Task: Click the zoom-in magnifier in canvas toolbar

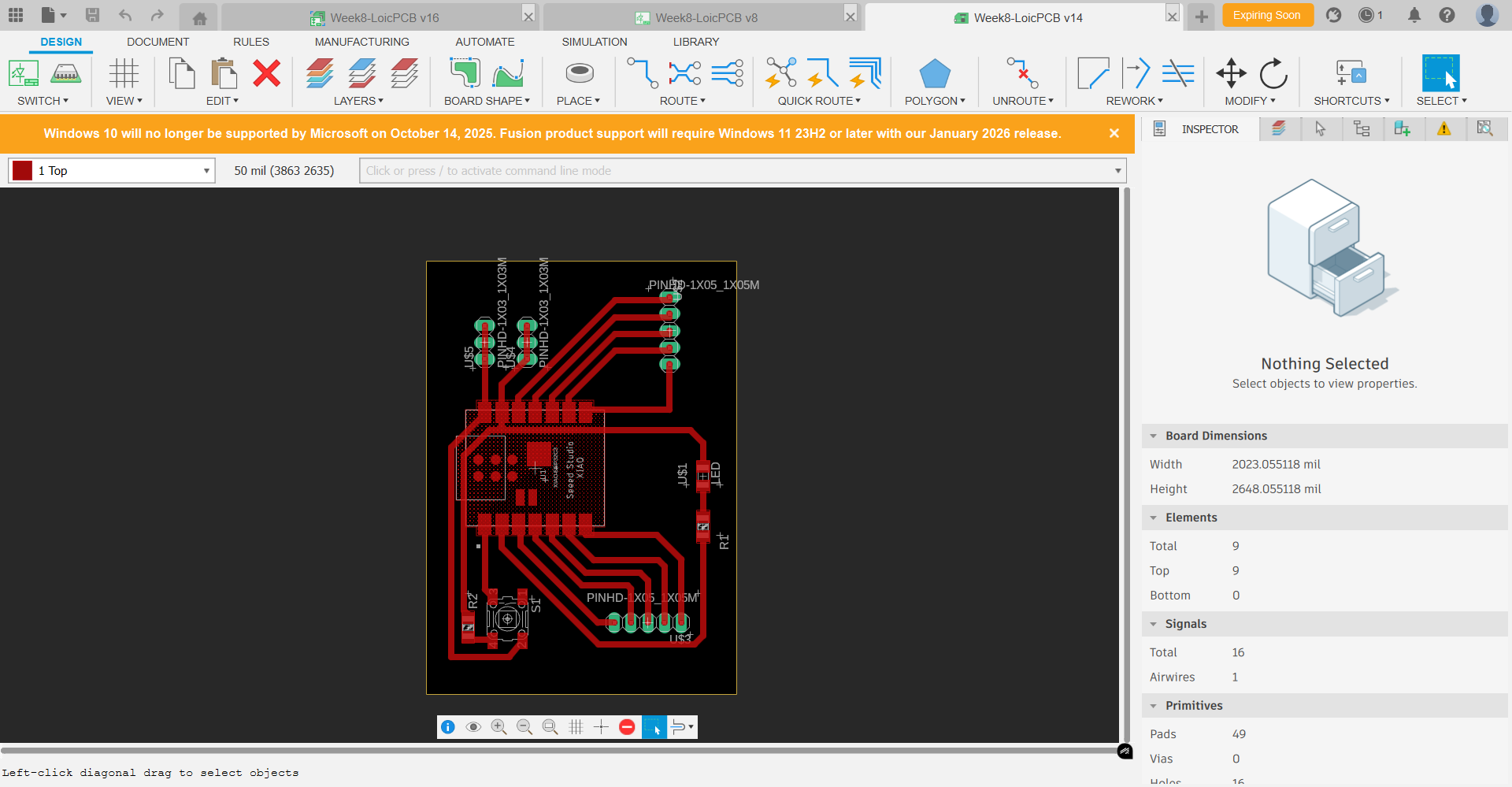Action: (x=498, y=727)
